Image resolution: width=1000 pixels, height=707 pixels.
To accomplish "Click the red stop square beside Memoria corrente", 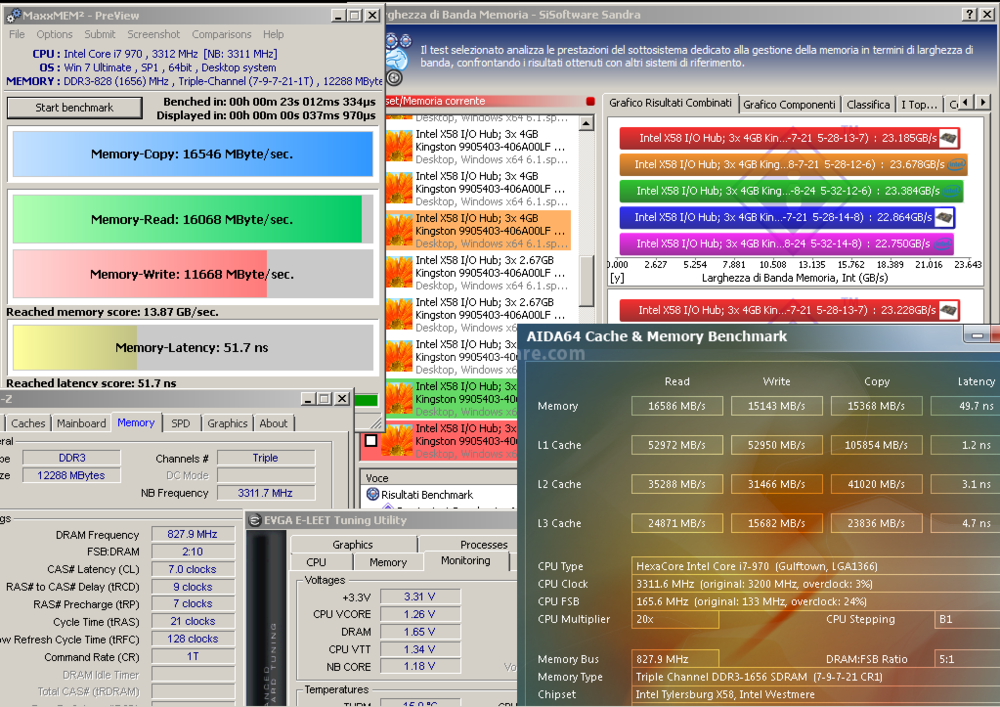I will pyautogui.click(x=590, y=101).
